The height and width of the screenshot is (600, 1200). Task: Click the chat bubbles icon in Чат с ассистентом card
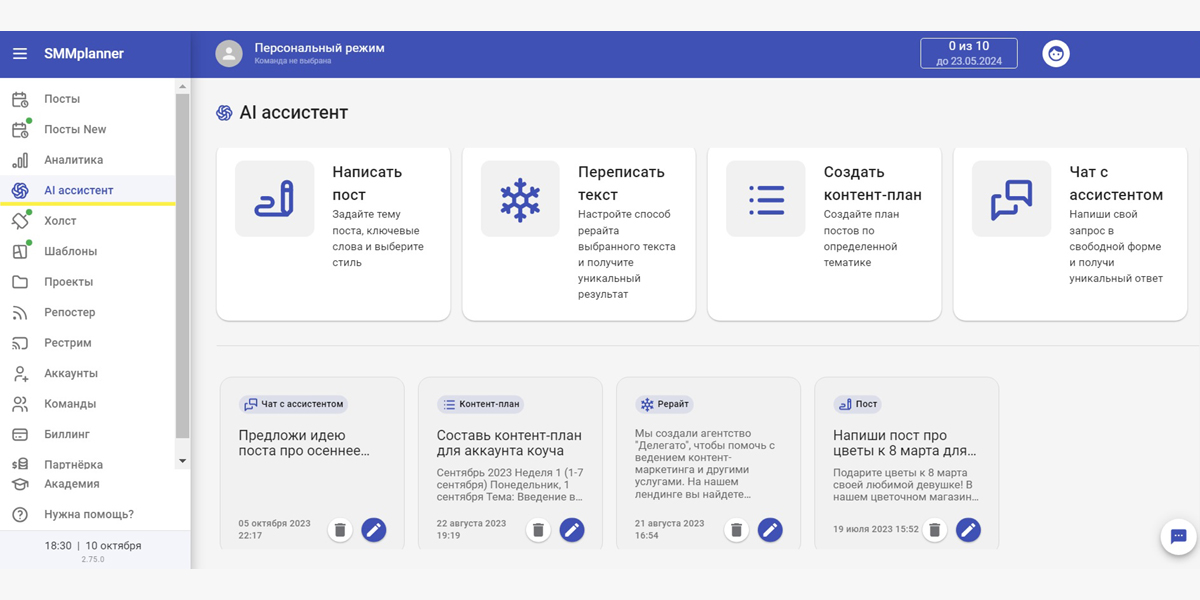tap(1011, 199)
